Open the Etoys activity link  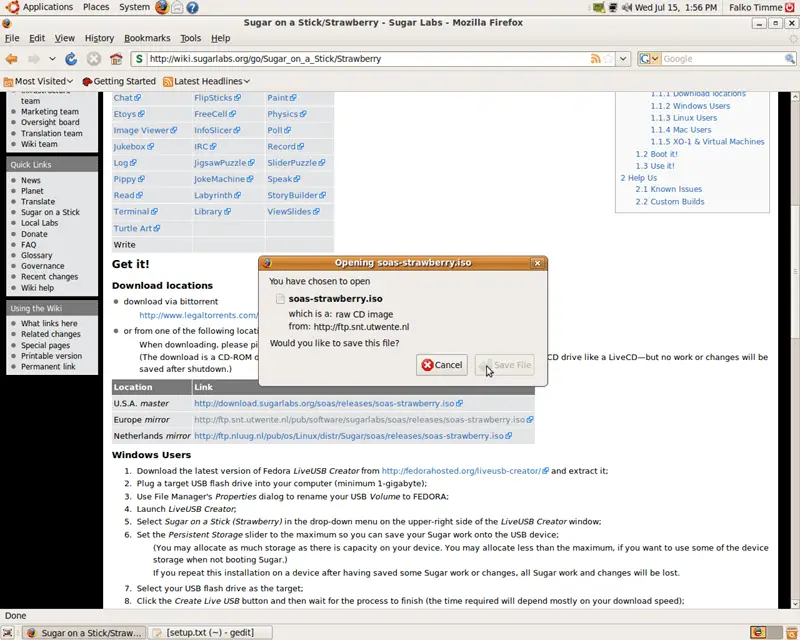129,114
